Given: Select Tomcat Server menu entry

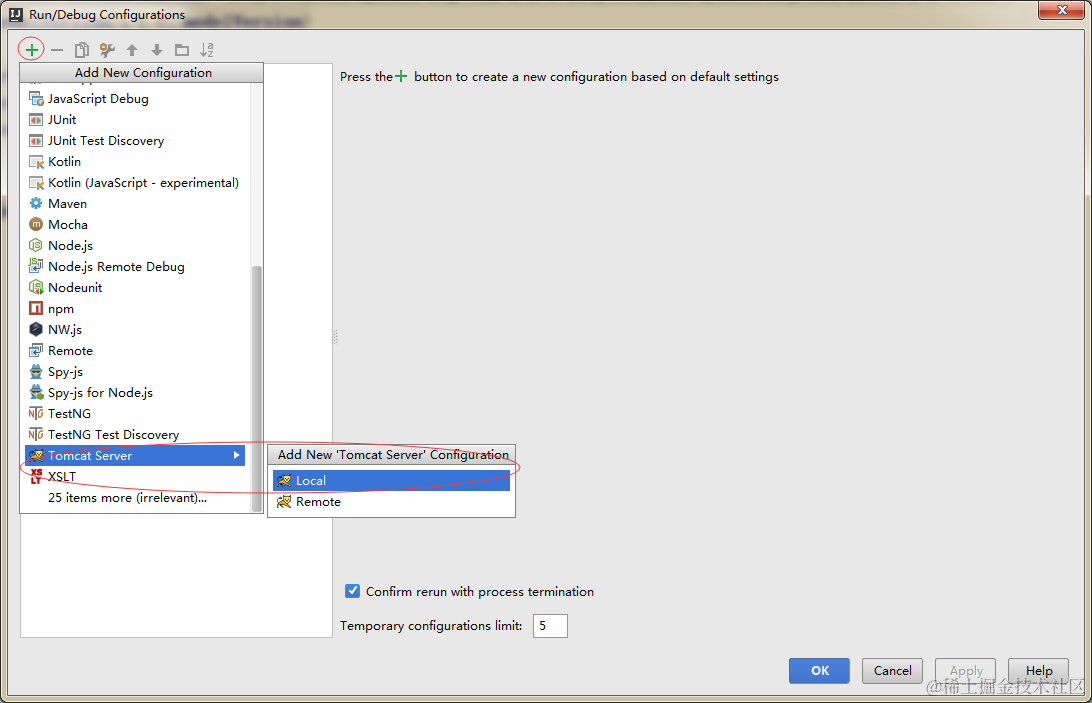Looking at the screenshot, I should point(135,456).
